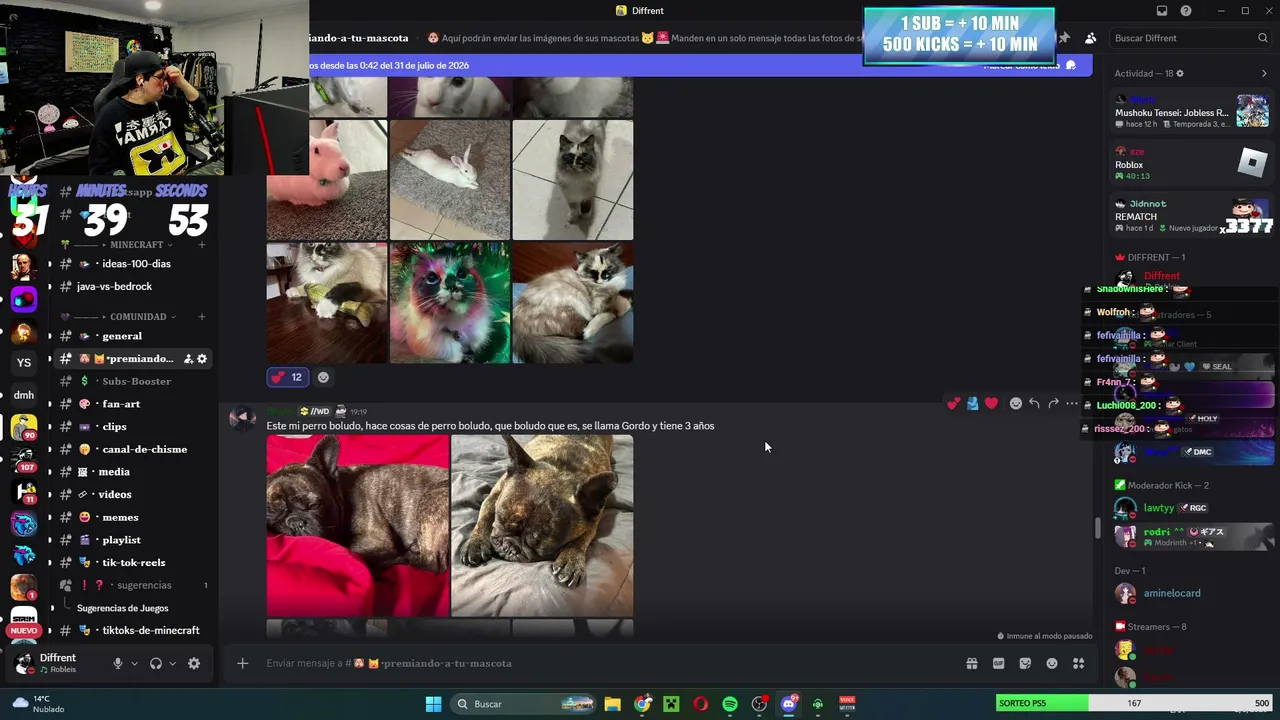1280x720 pixels.
Task: Search in the Buscar Diffrent field
Action: [x=1190, y=38]
